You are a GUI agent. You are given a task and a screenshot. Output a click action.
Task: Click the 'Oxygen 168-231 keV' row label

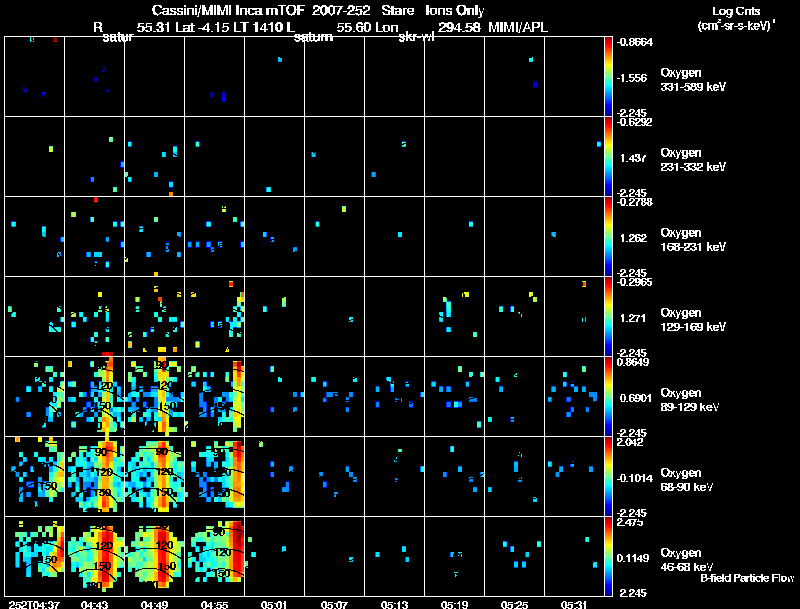[693, 240]
